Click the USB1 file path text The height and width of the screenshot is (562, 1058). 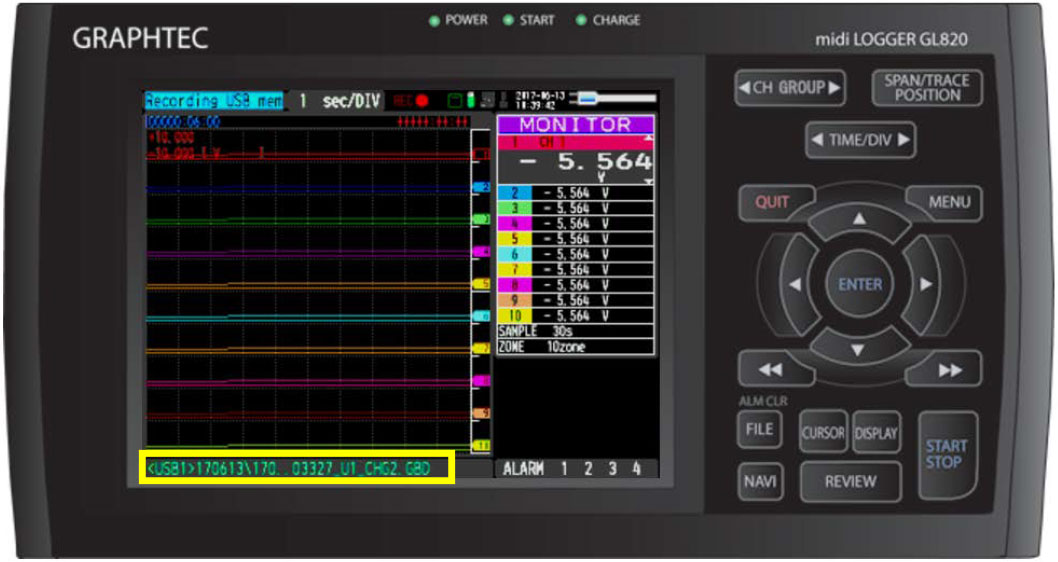pyautogui.click(x=289, y=468)
